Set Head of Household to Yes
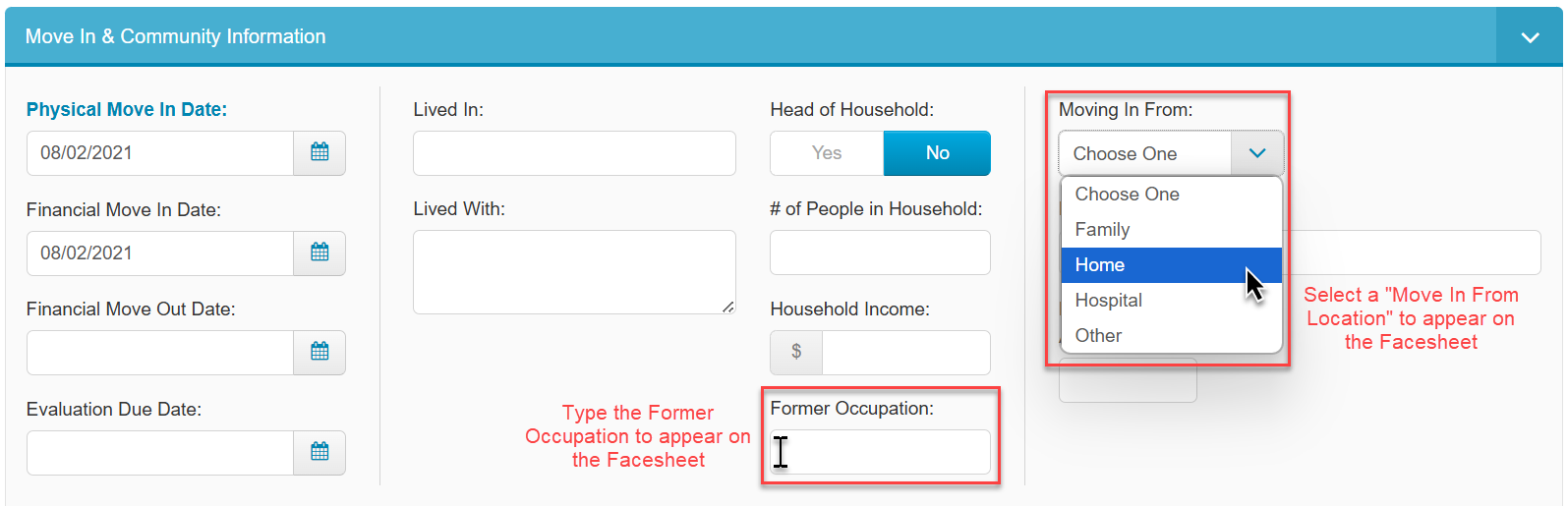This screenshot has width=1568, height=506. [827, 153]
